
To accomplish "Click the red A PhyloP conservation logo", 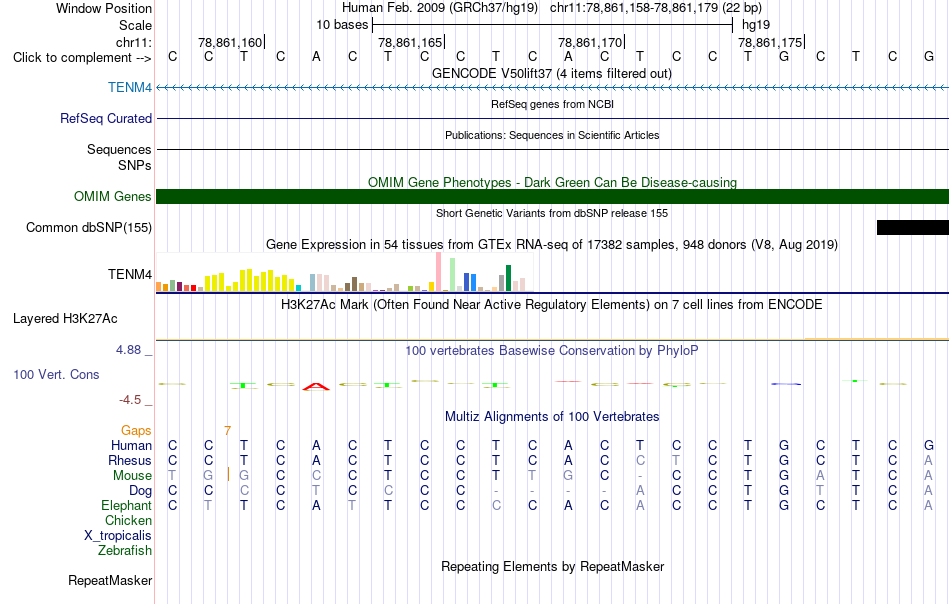I will coord(316,387).
